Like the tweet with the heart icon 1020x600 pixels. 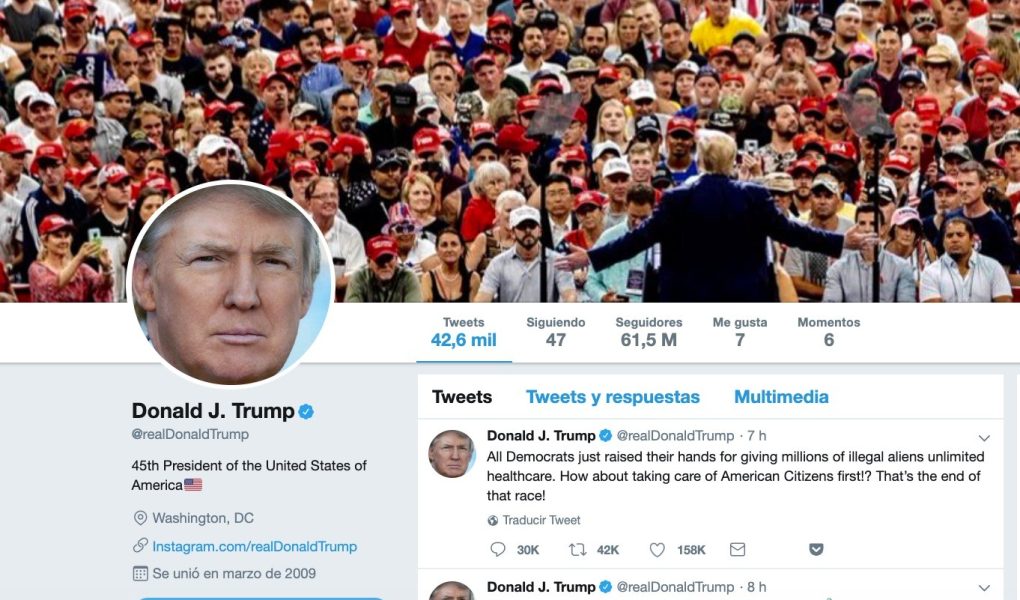[657, 550]
